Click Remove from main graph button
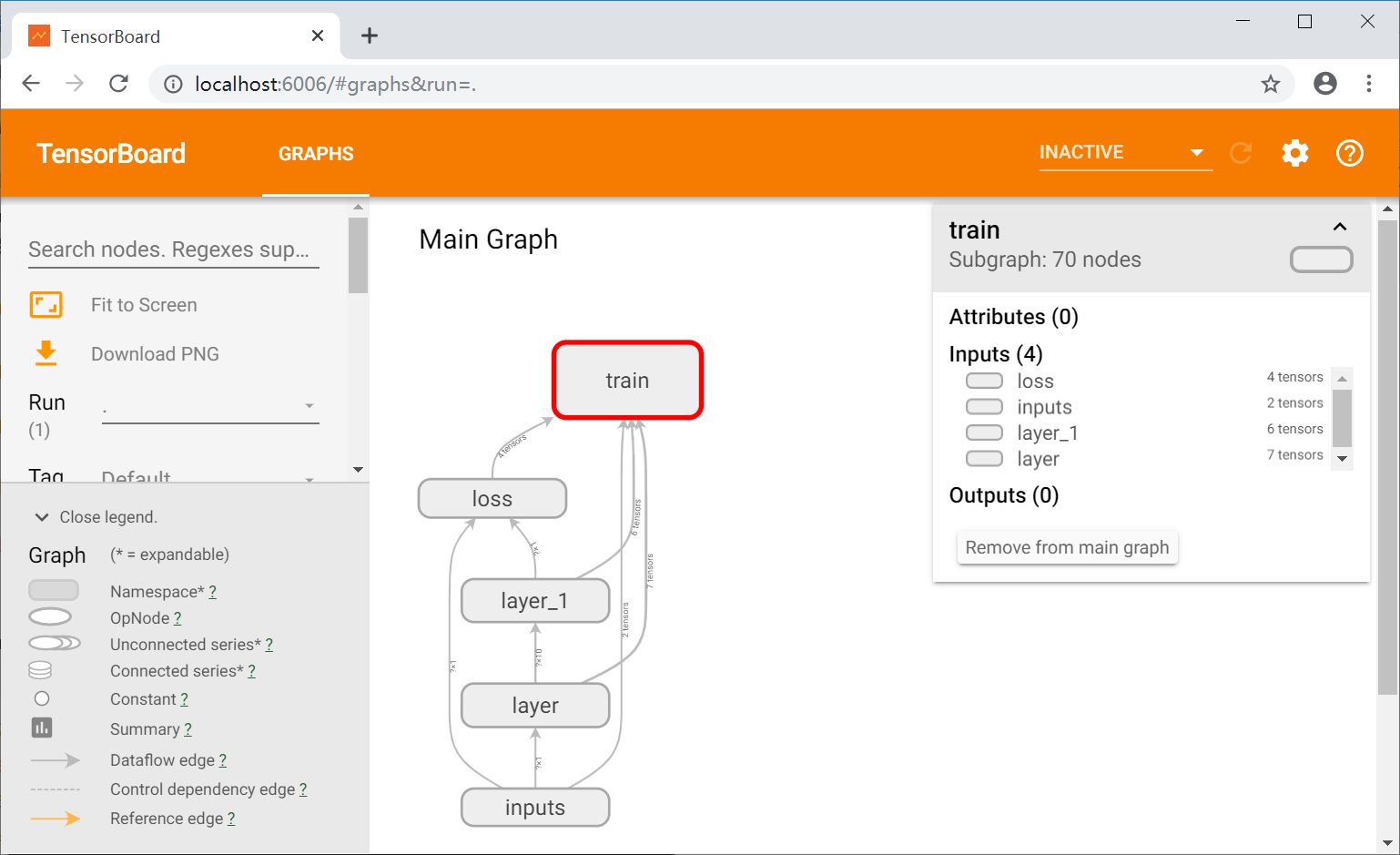Viewport: 1400px width, 855px height. 1067,547
